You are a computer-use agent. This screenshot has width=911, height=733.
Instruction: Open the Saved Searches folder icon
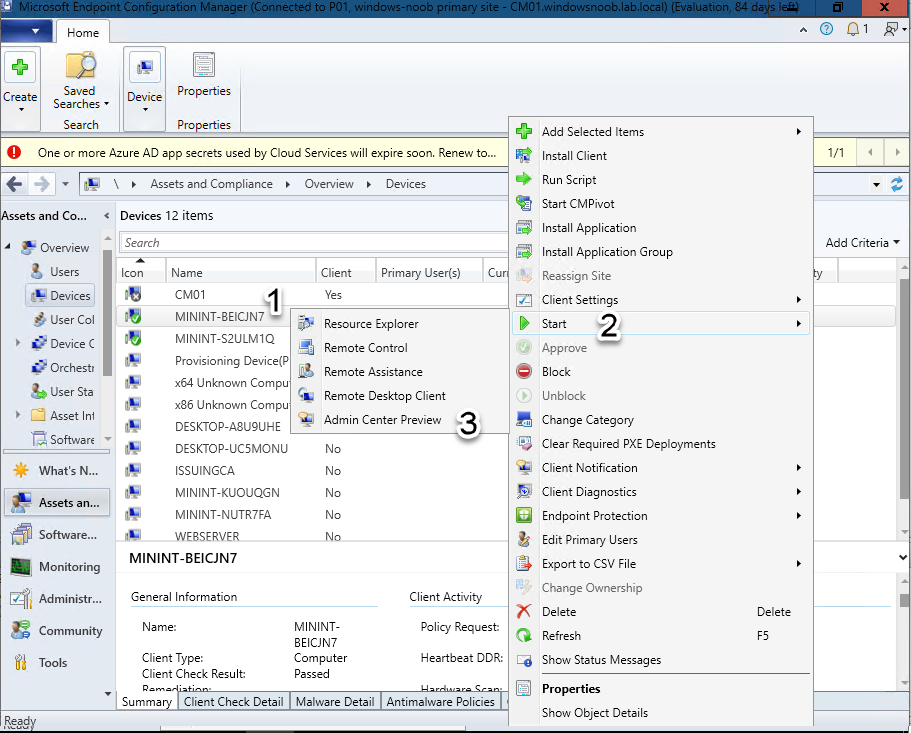(x=80, y=65)
